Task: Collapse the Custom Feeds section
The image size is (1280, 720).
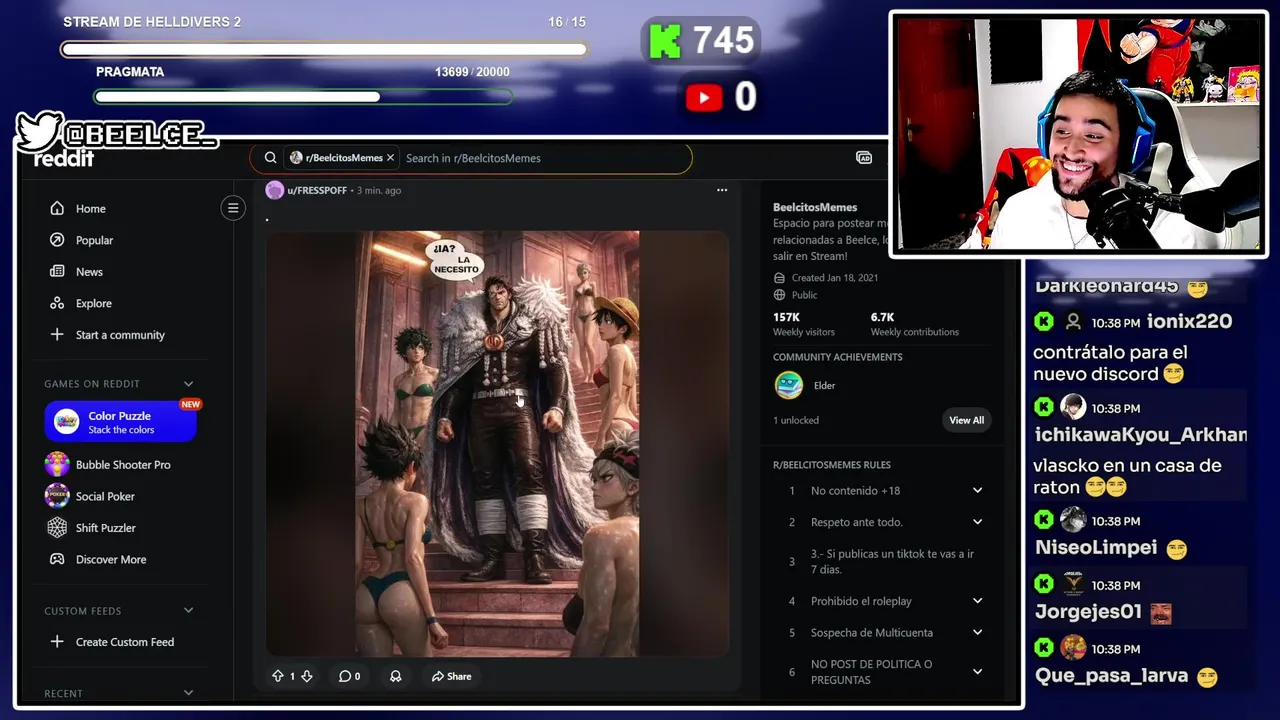Action: [x=188, y=611]
